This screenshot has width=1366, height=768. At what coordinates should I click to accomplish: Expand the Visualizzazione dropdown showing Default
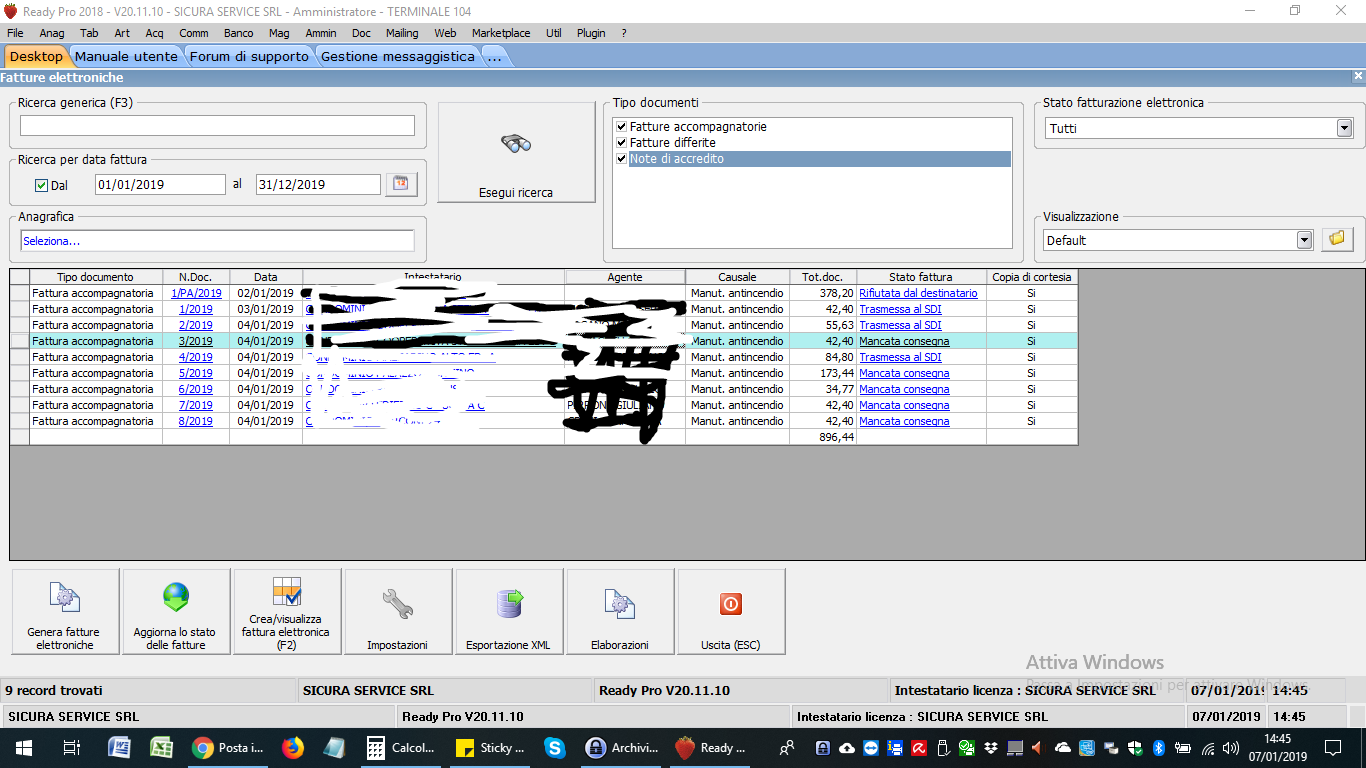(x=1304, y=240)
